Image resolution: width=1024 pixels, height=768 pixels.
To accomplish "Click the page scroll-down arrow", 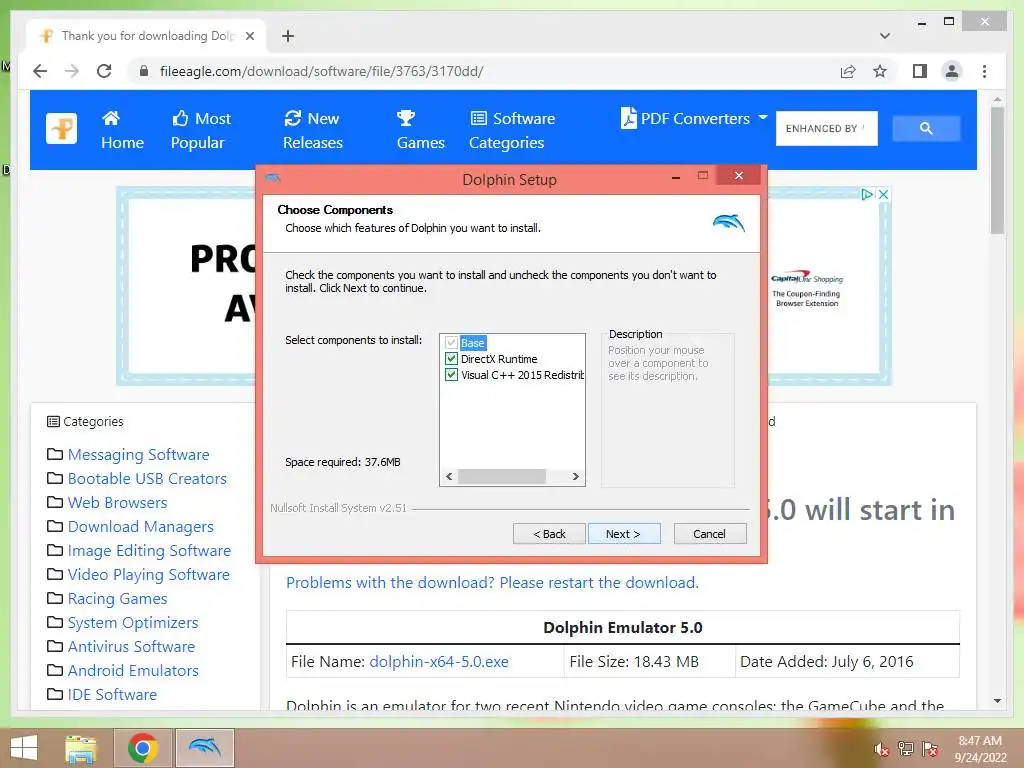I will pyautogui.click(x=997, y=701).
